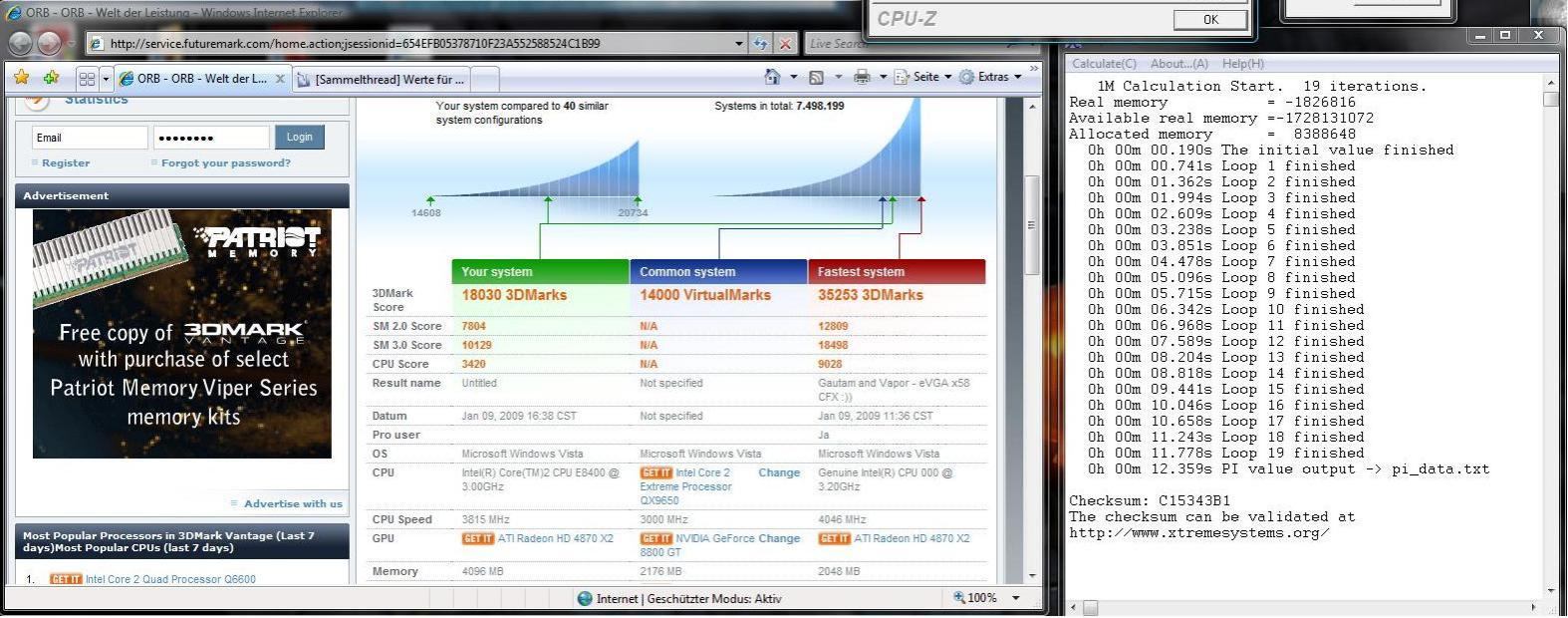The width and height of the screenshot is (1568, 618).
Task: Open the Patriot Memory 3DMark Vantage advertisement
Action: pyautogui.click(x=182, y=334)
